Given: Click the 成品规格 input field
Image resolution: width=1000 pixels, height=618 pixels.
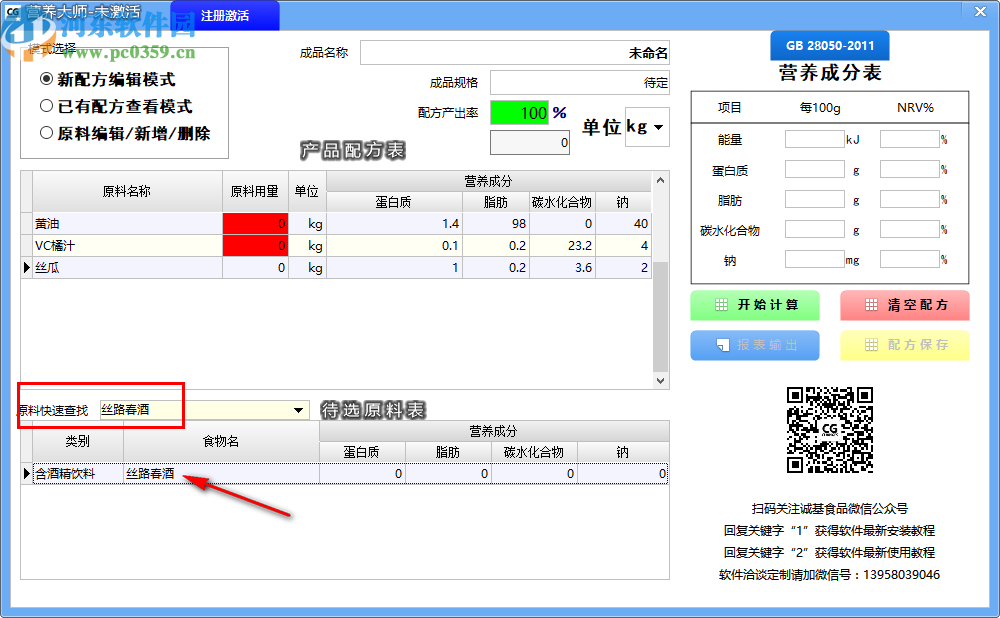Looking at the screenshot, I should click(x=580, y=82).
